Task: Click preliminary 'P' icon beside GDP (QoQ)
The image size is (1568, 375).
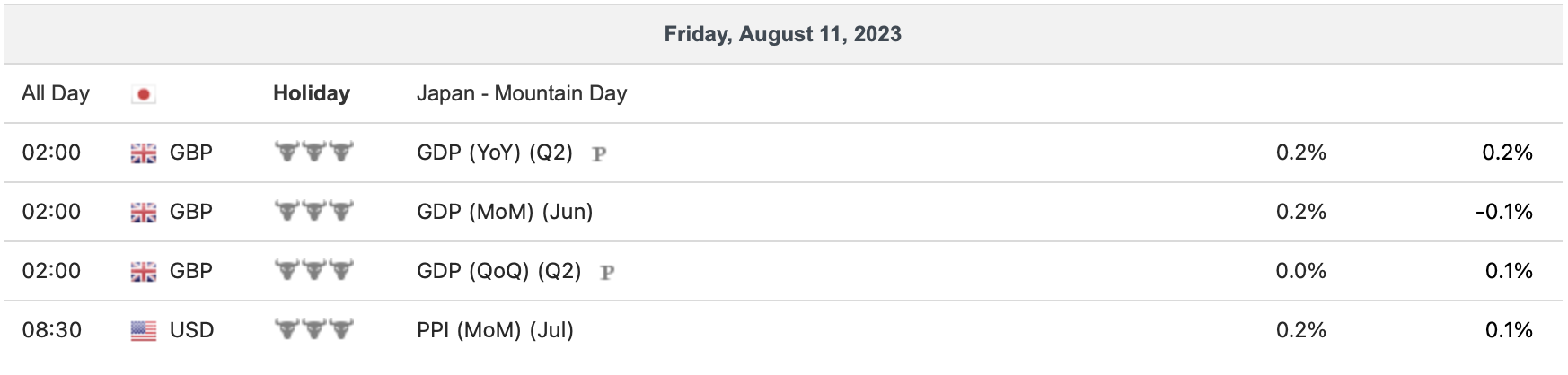Action: click(607, 273)
